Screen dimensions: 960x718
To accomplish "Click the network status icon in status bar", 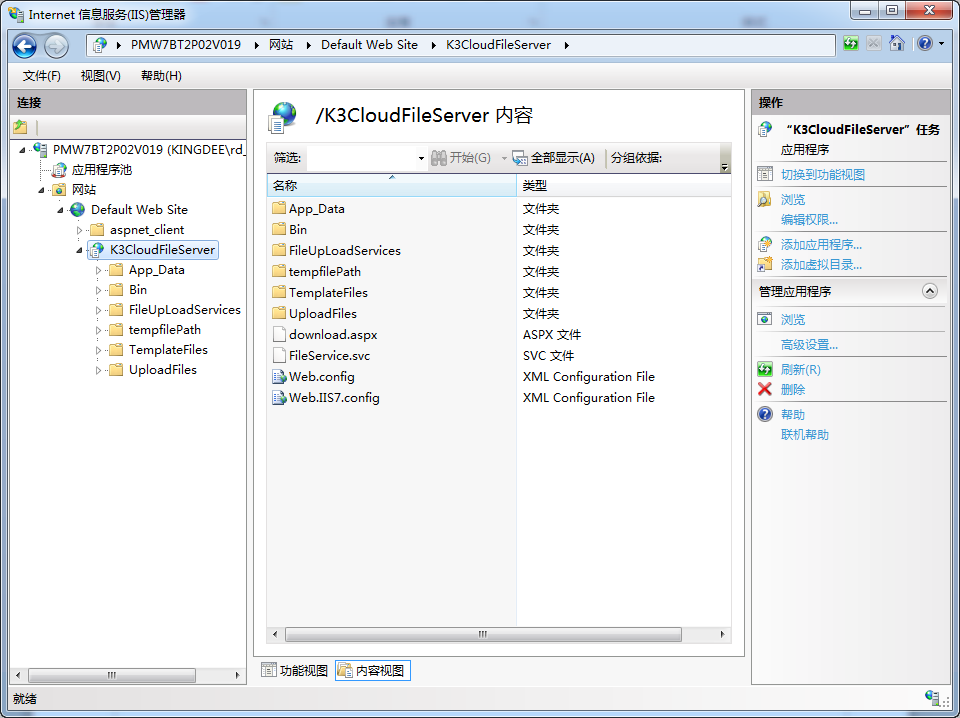I will pyautogui.click(x=932, y=698).
